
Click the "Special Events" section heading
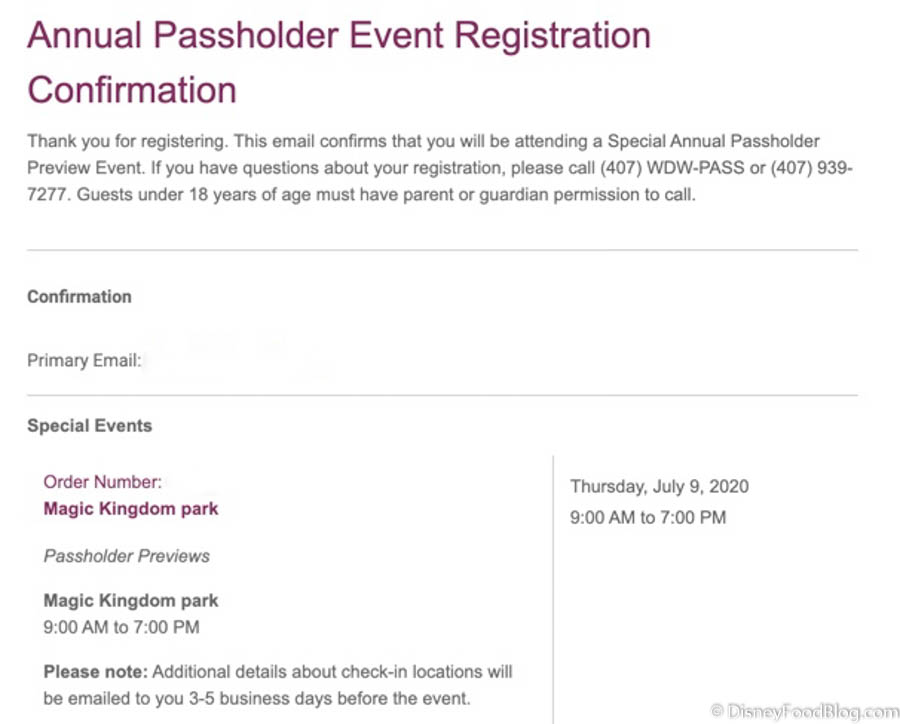point(89,425)
